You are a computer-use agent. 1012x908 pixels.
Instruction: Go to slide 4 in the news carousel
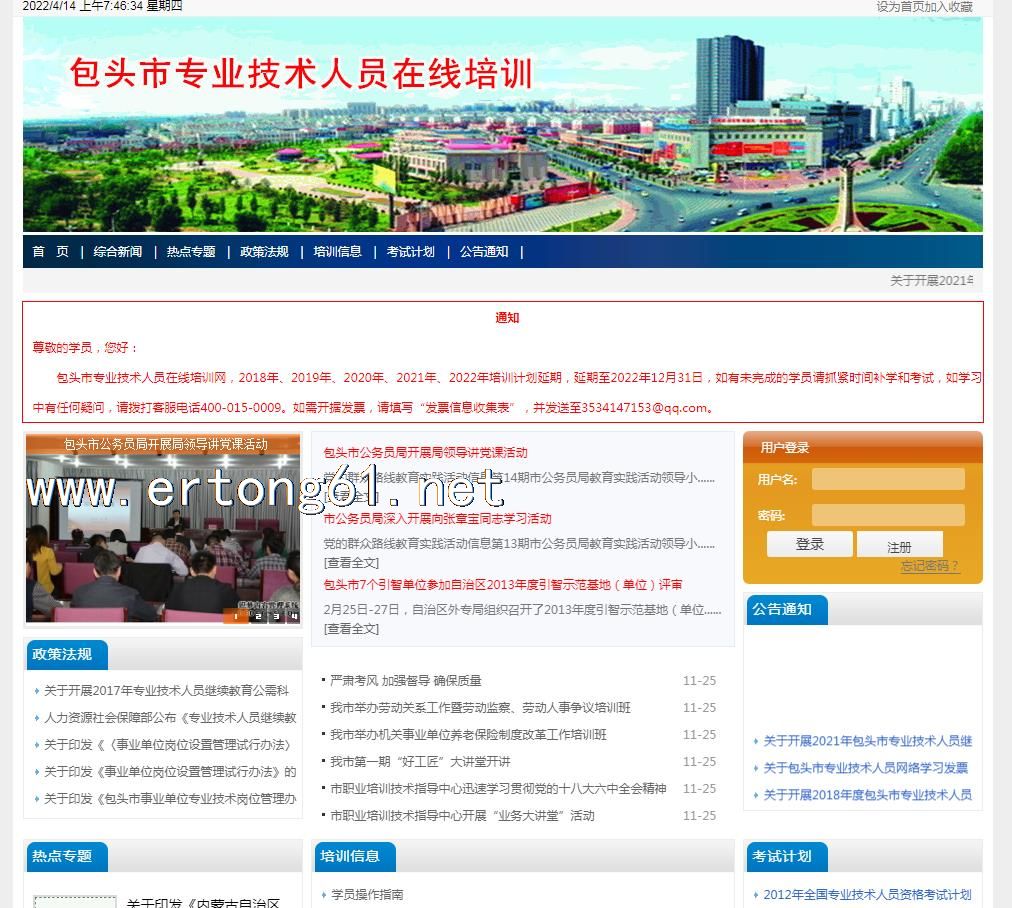[294, 616]
